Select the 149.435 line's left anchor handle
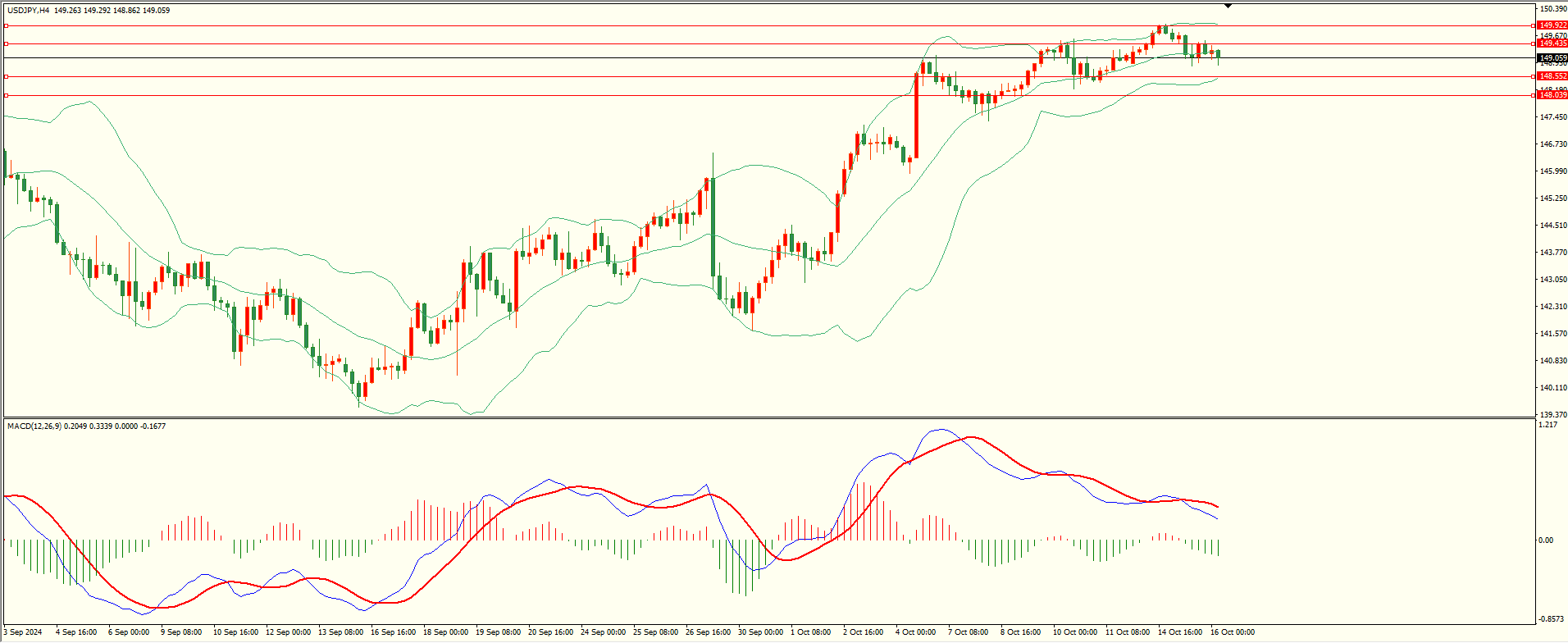 coord(7,44)
